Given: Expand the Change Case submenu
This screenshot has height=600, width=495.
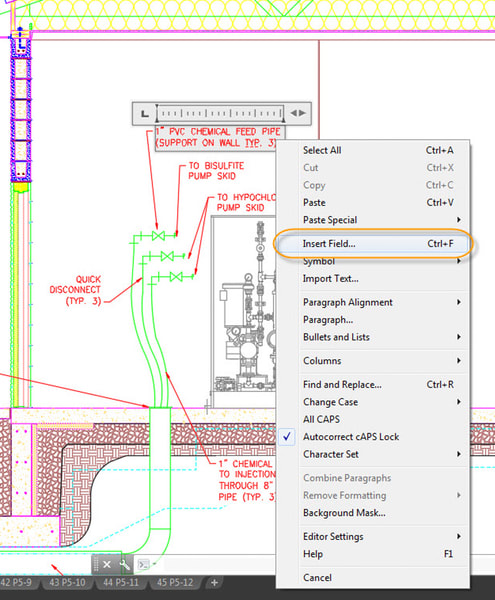Looking at the screenshot, I should click(x=373, y=402).
